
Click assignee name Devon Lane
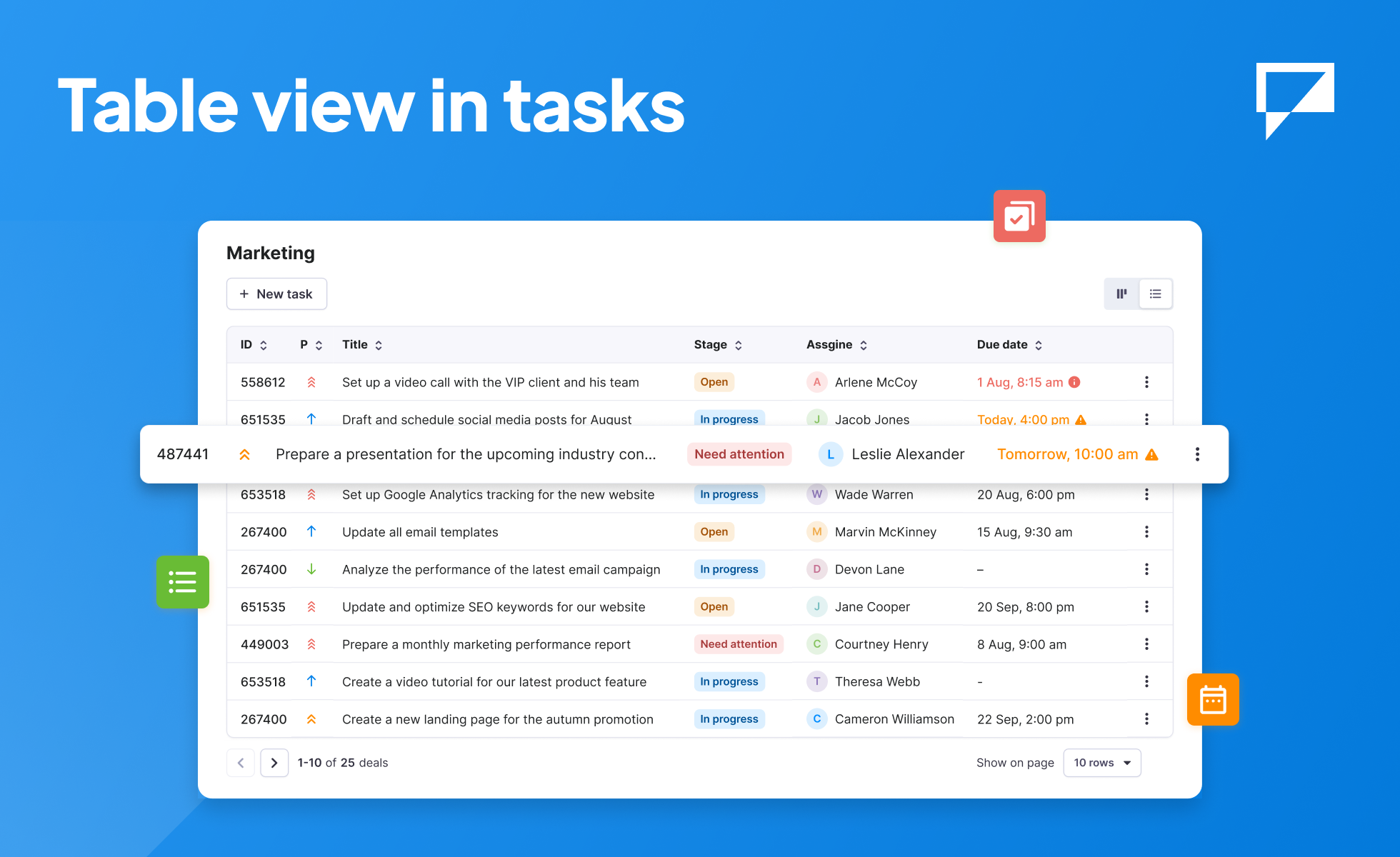pos(869,569)
